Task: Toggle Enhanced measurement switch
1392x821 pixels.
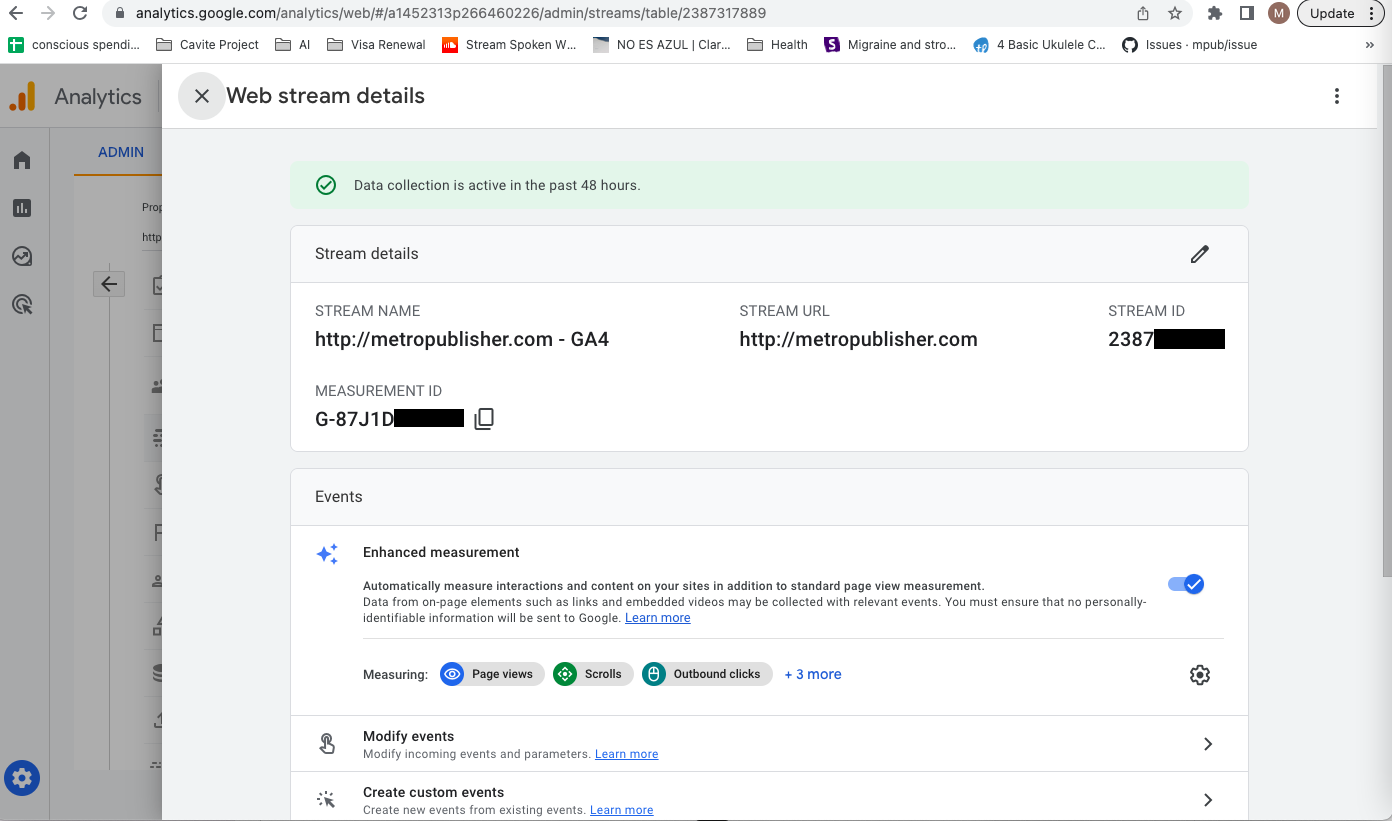Action: coord(1186,584)
